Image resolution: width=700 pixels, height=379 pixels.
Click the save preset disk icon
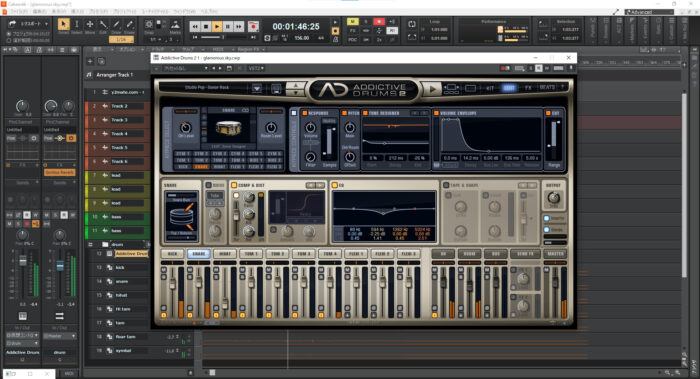point(275,88)
